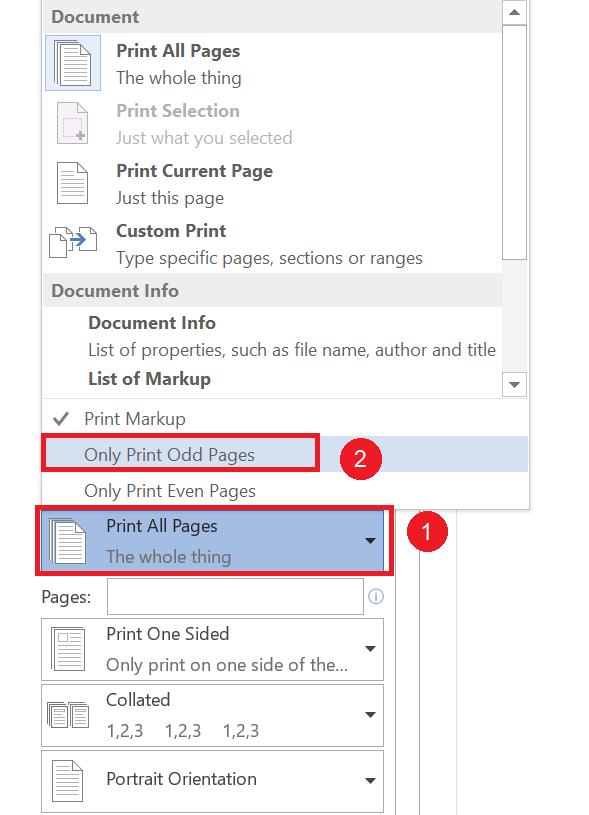Open the Print One Sided dropdown
Image resolution: width=589 pixels, height=815 pixels.
pyautogui.click(x=368, y=648)
